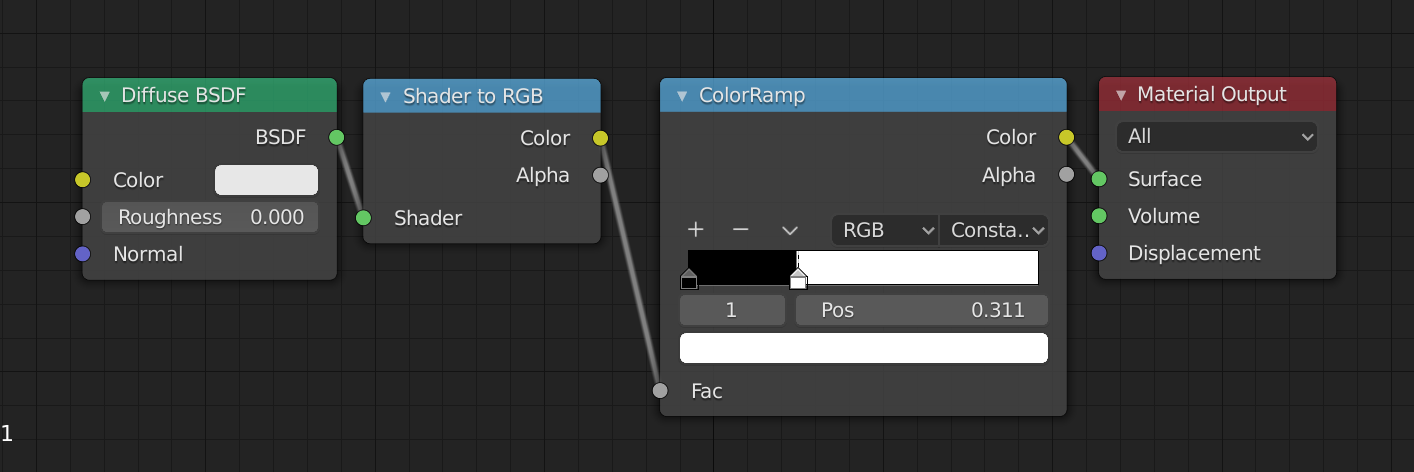Image resolution: width=1414 pixels, height=472 pixels.
Task: Open the Constant interpolation dropdown
Action: click(994, 230)
